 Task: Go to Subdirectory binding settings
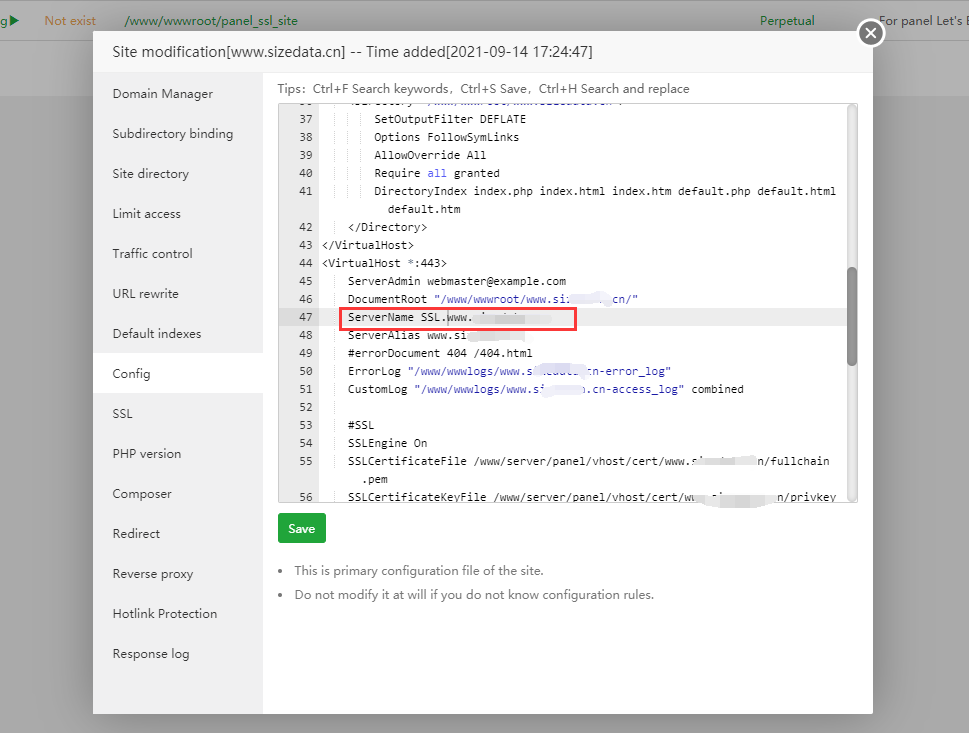point(172,134)
